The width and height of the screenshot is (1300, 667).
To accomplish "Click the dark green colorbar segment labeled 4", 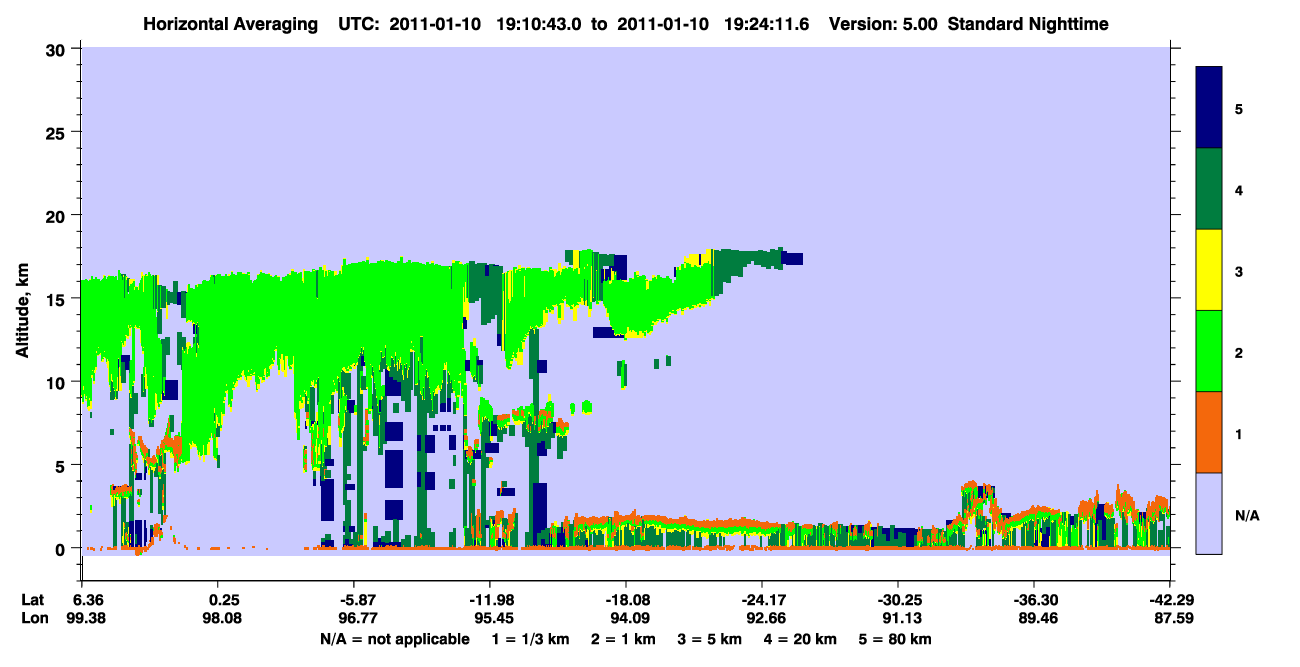I will [1209, 189].
